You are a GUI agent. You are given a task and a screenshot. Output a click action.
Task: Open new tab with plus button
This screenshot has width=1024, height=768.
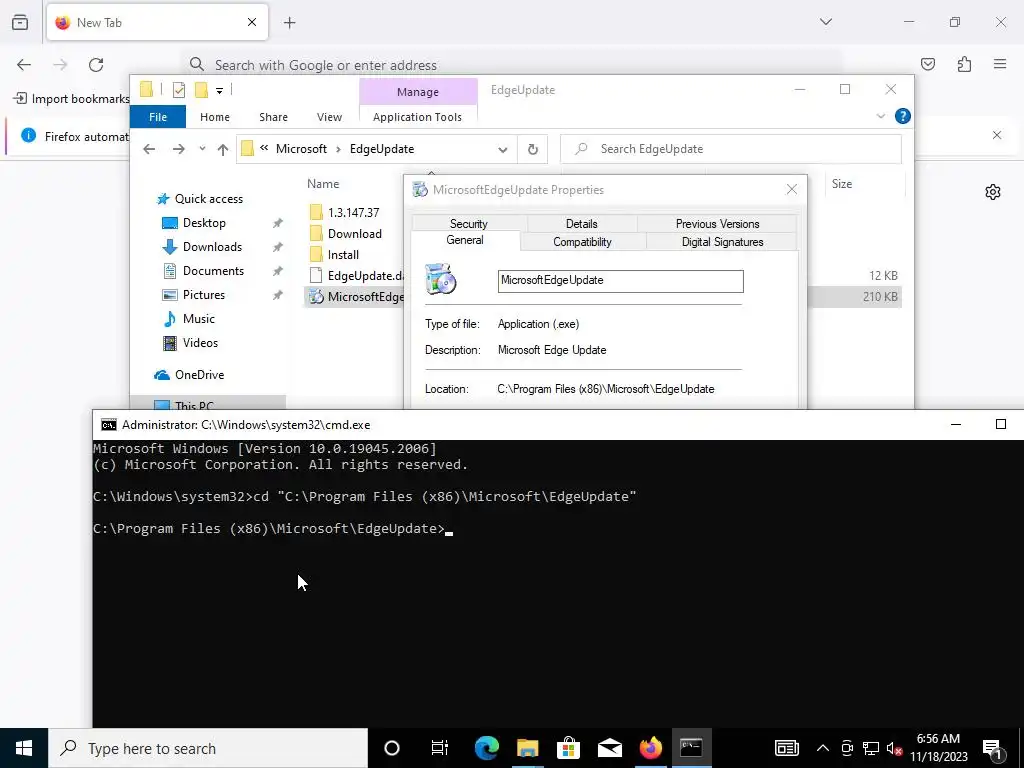[290, 23]
